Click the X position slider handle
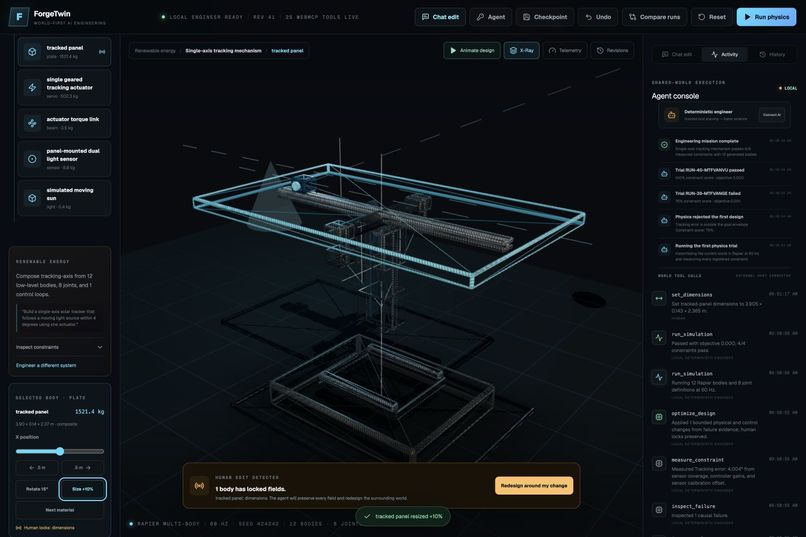 pos(60,451)
